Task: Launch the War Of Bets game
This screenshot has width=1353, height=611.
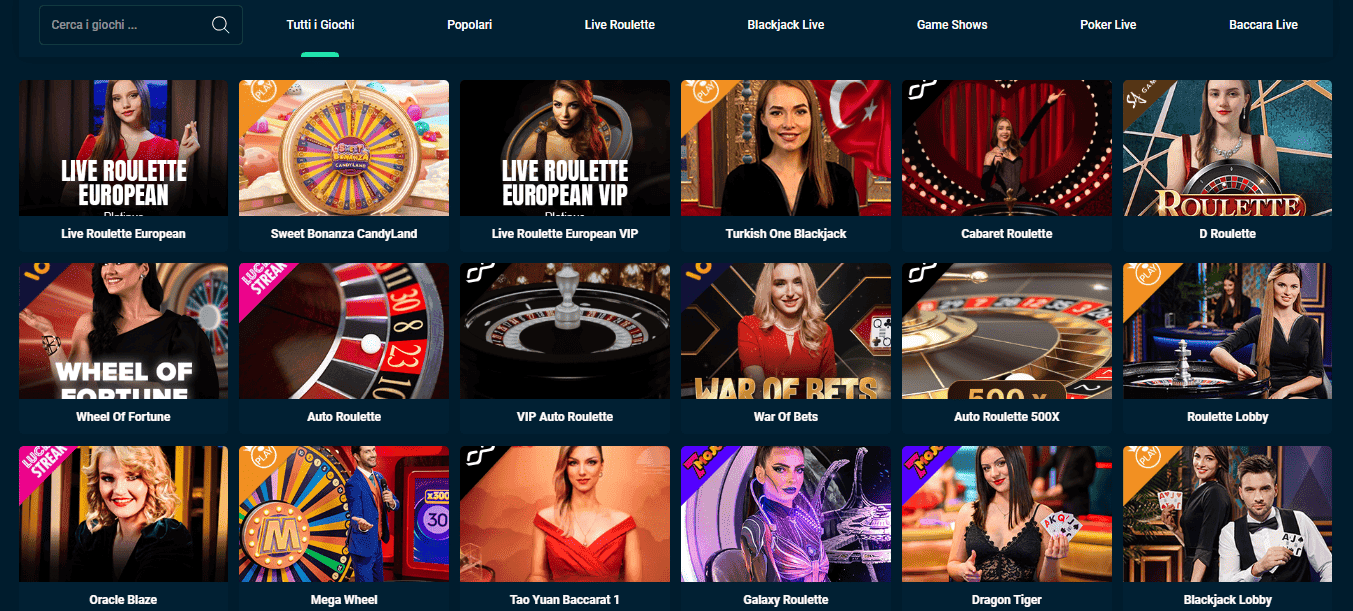Action: pyautogui.click(x=786, y=331)
